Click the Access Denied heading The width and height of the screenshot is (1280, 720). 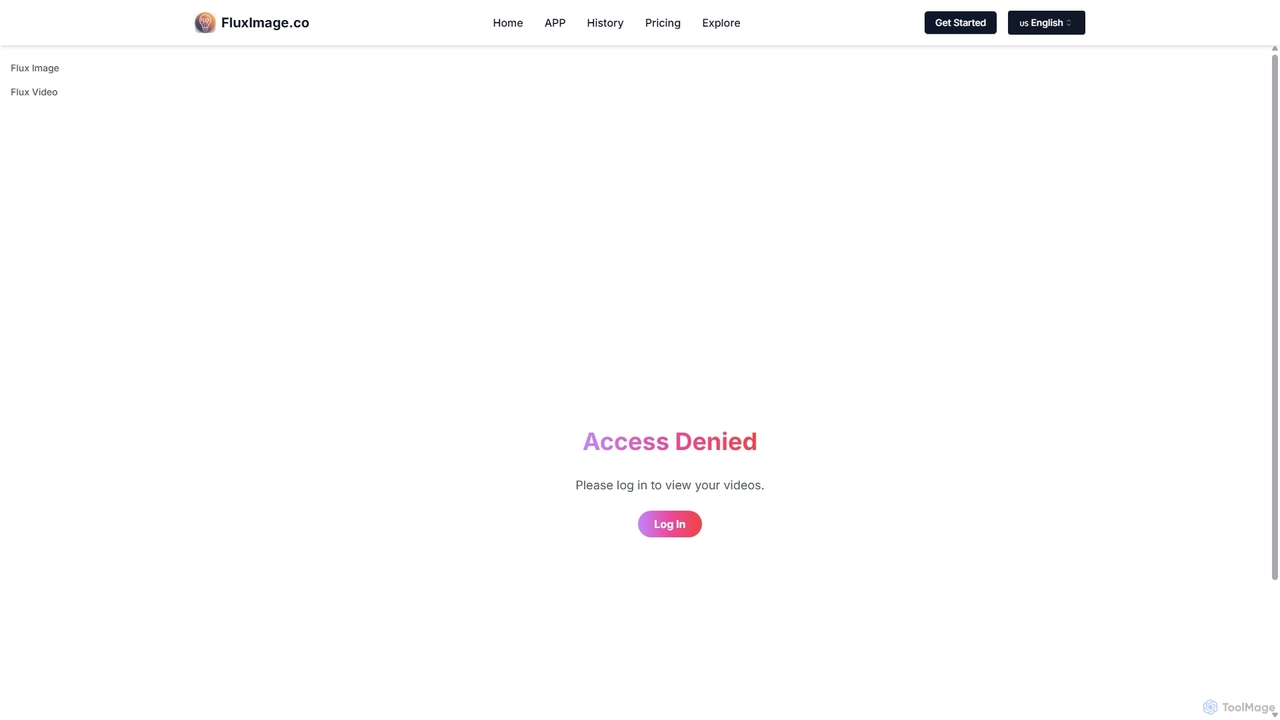[670, 442]
